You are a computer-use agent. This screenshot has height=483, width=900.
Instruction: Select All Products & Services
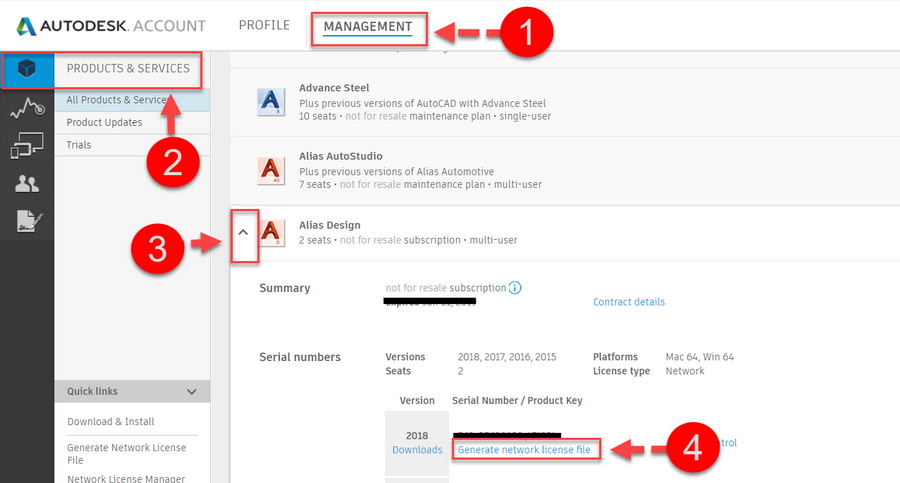pyautogui.click(x=132, y=100)
